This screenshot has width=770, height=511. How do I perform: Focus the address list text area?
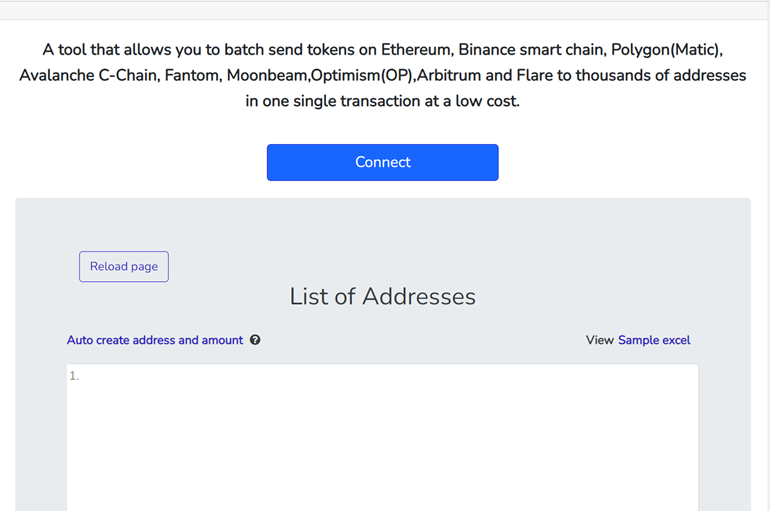(x=383, y=437)
